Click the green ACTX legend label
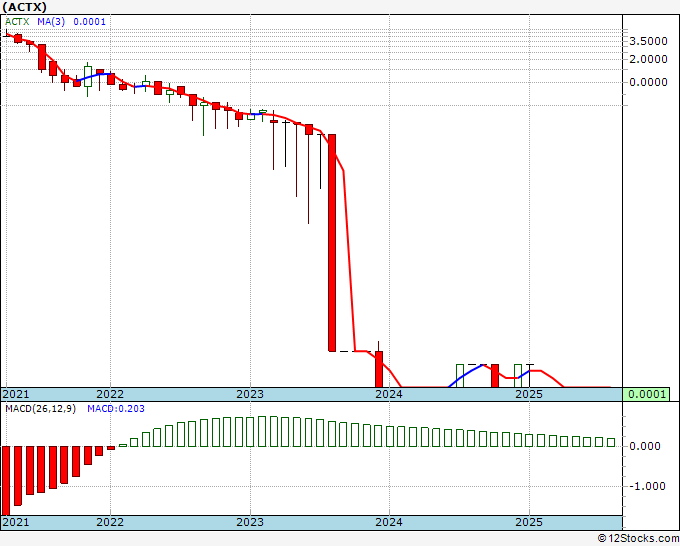The height and width of the screenshot is (546, 680). tap(17, 21)
